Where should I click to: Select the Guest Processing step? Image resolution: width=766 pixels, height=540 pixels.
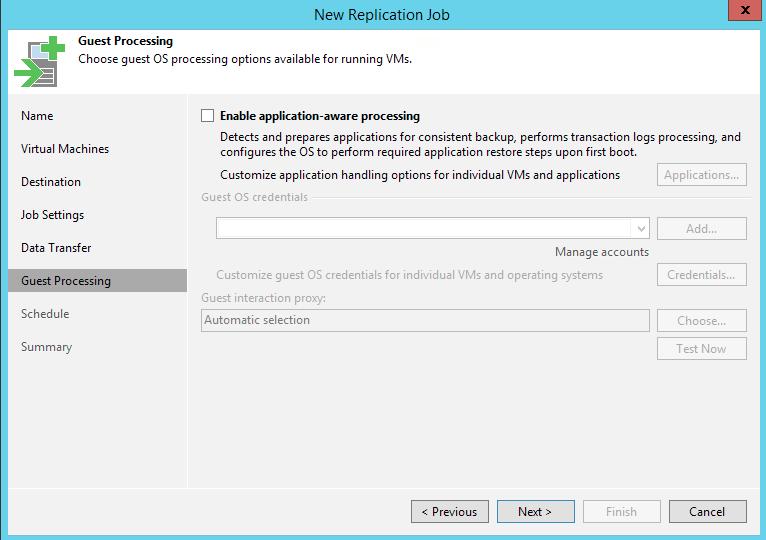tap(98, 281)
